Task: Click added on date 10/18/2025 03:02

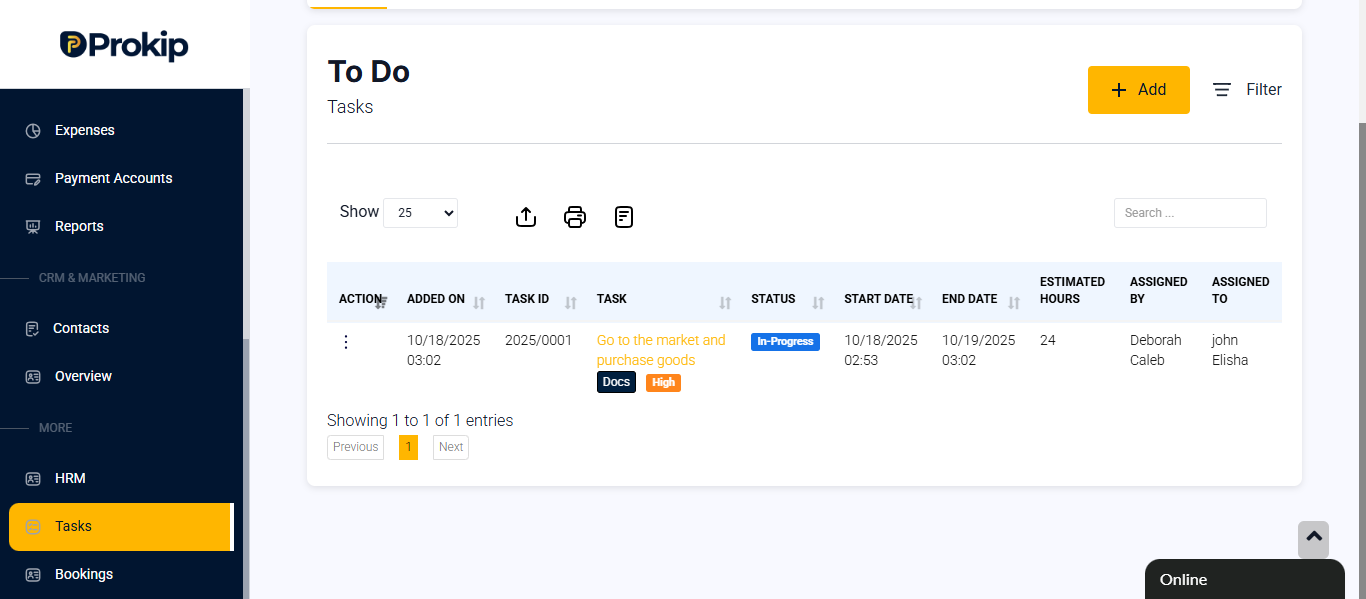Action: click(444, 350)
